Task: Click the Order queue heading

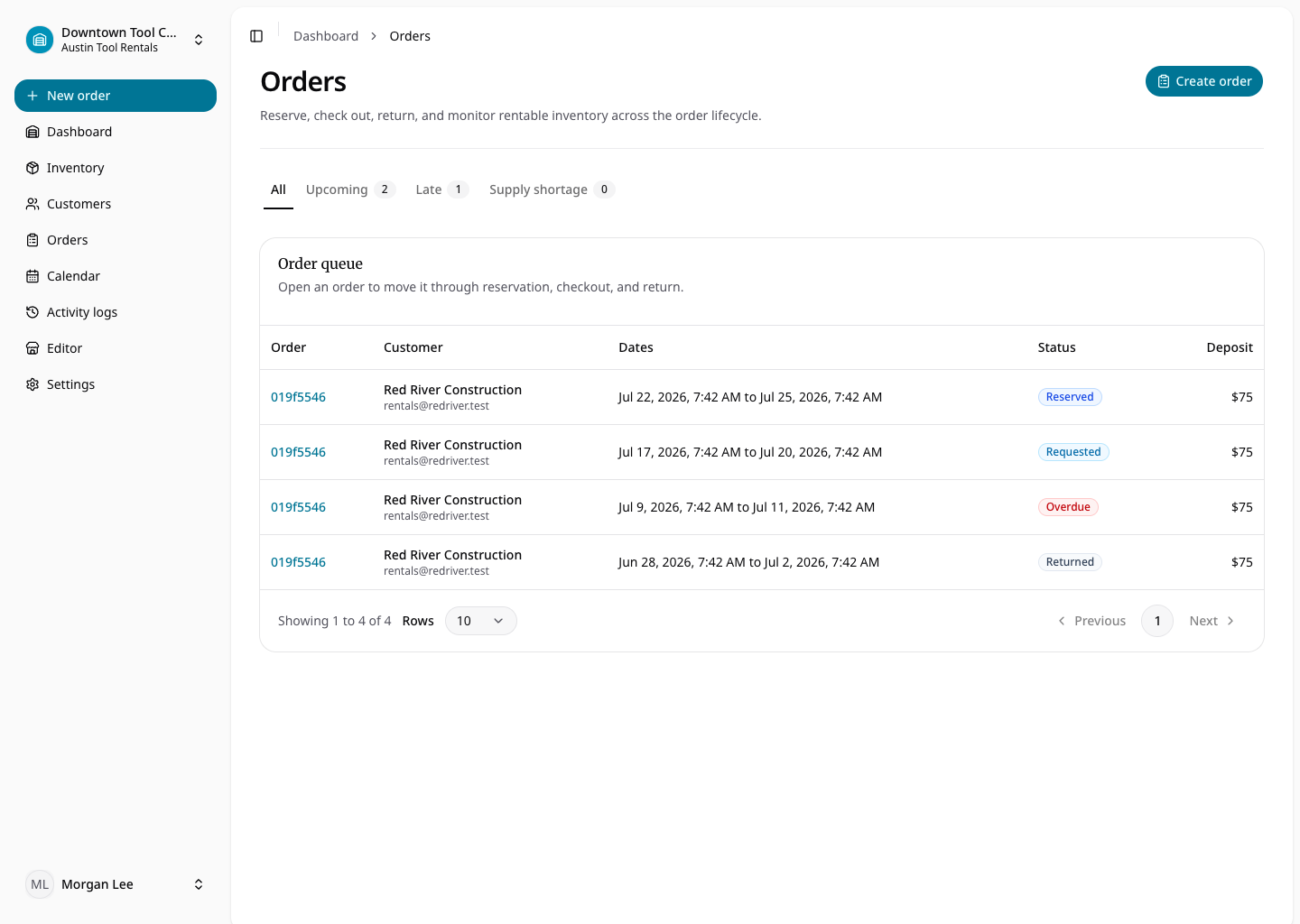Action: (320, 263)
